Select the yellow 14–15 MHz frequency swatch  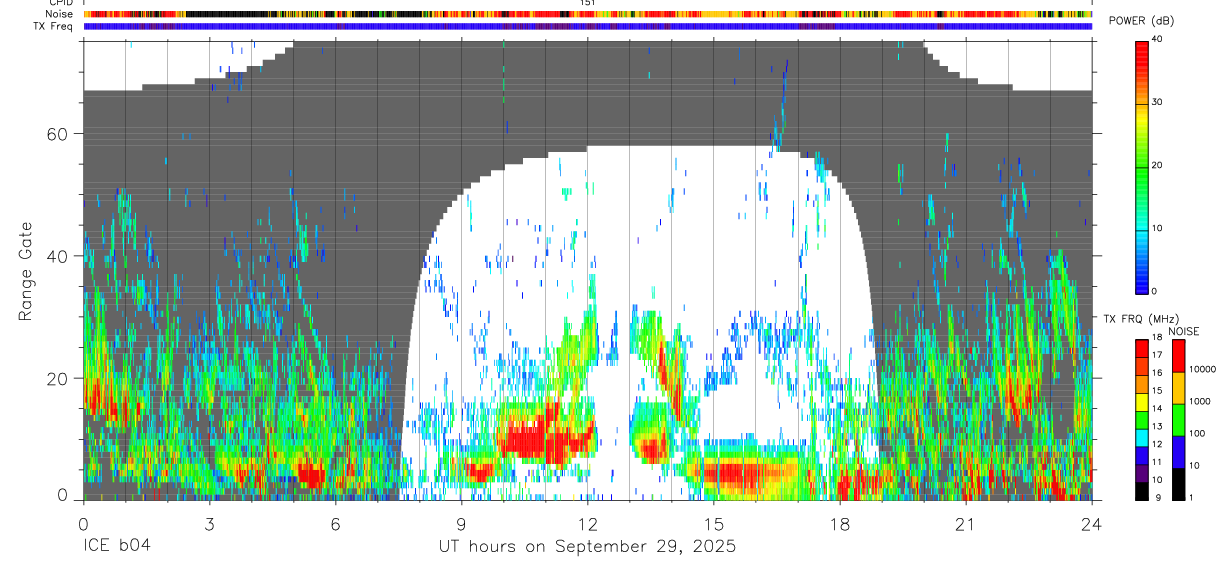(1141, 402)
